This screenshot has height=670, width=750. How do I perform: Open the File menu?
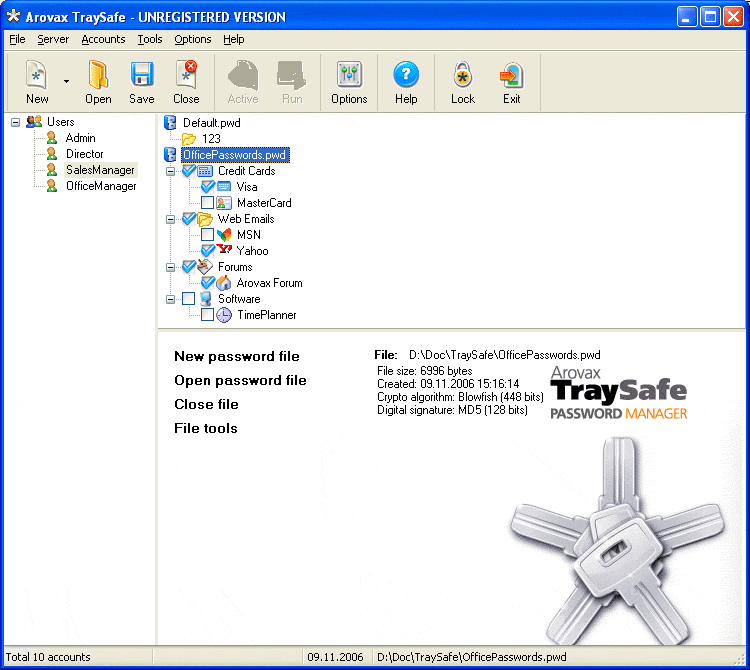tap(17, 39)
